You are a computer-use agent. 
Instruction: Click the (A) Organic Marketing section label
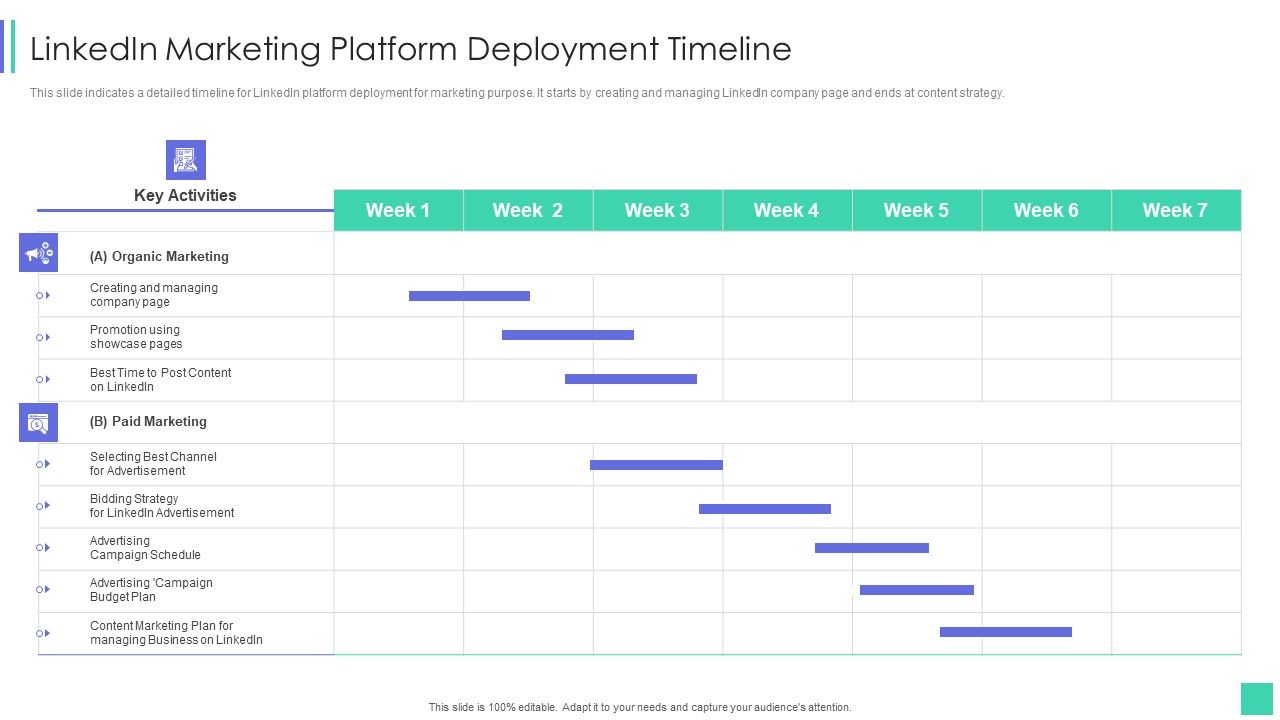pyautogui.click(x=159, y=257)
